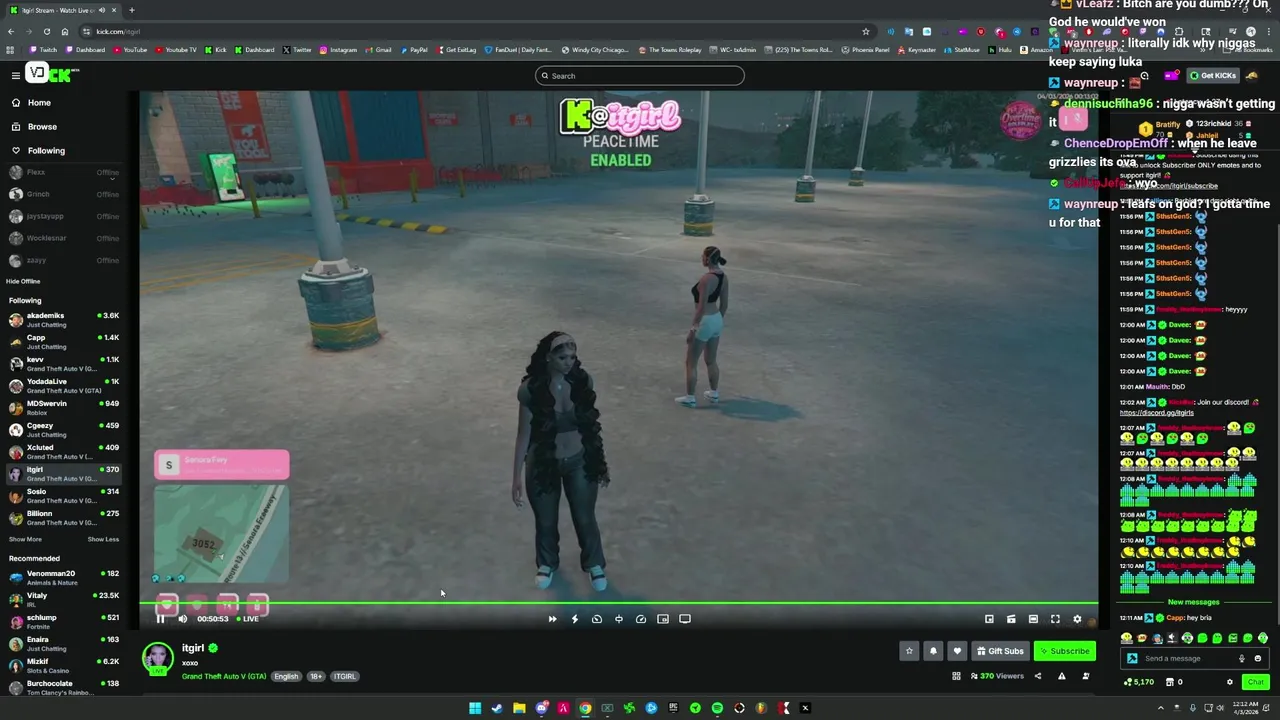Click the English language tag
1280x720 pixels.
[286, 677]
